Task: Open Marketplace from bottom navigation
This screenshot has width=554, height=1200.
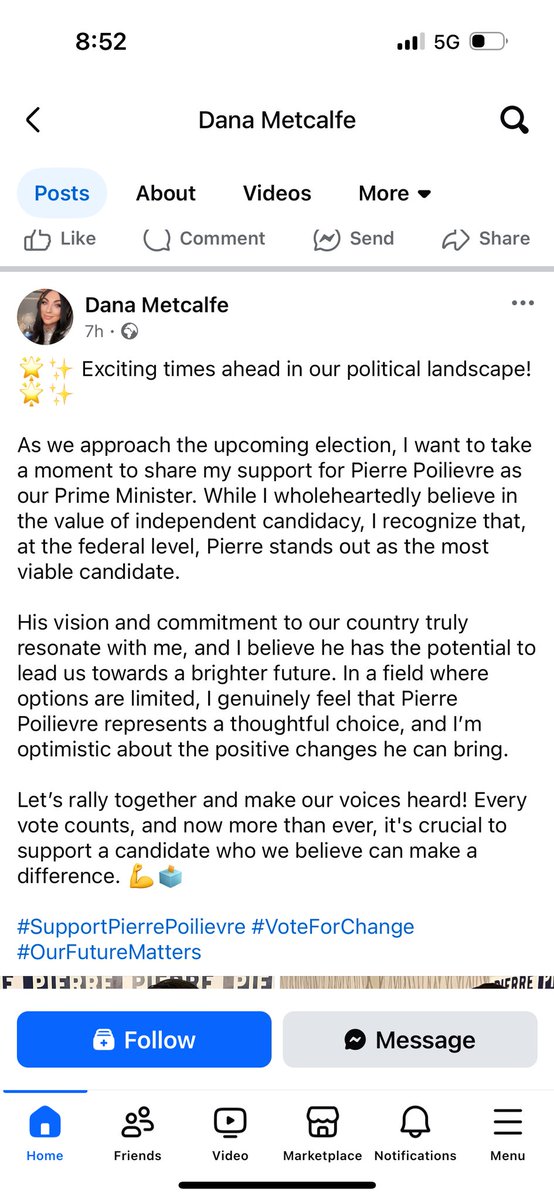Action: [x=322, y=1135]
